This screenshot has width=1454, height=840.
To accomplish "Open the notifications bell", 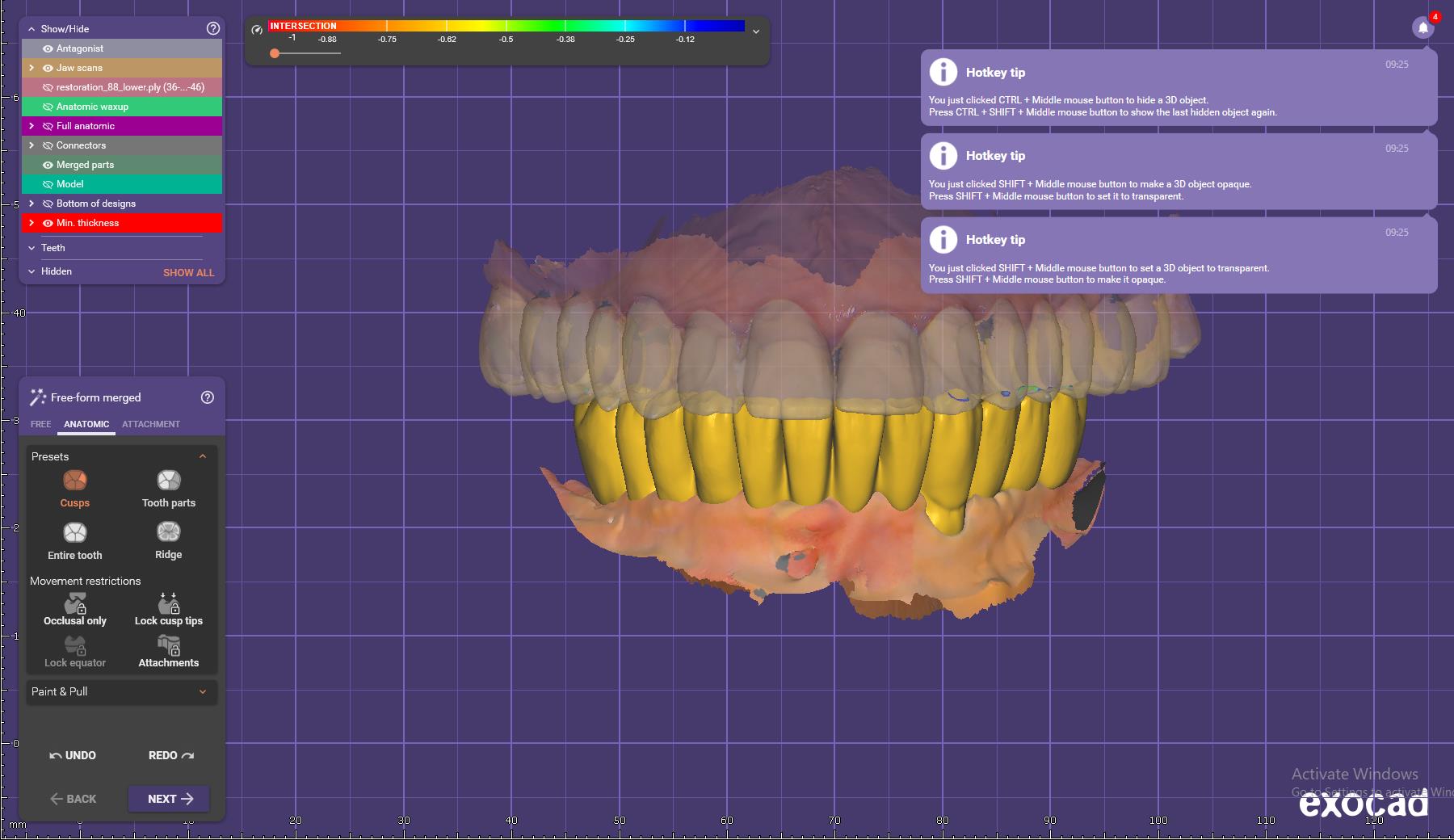I will click(1422, 28).
